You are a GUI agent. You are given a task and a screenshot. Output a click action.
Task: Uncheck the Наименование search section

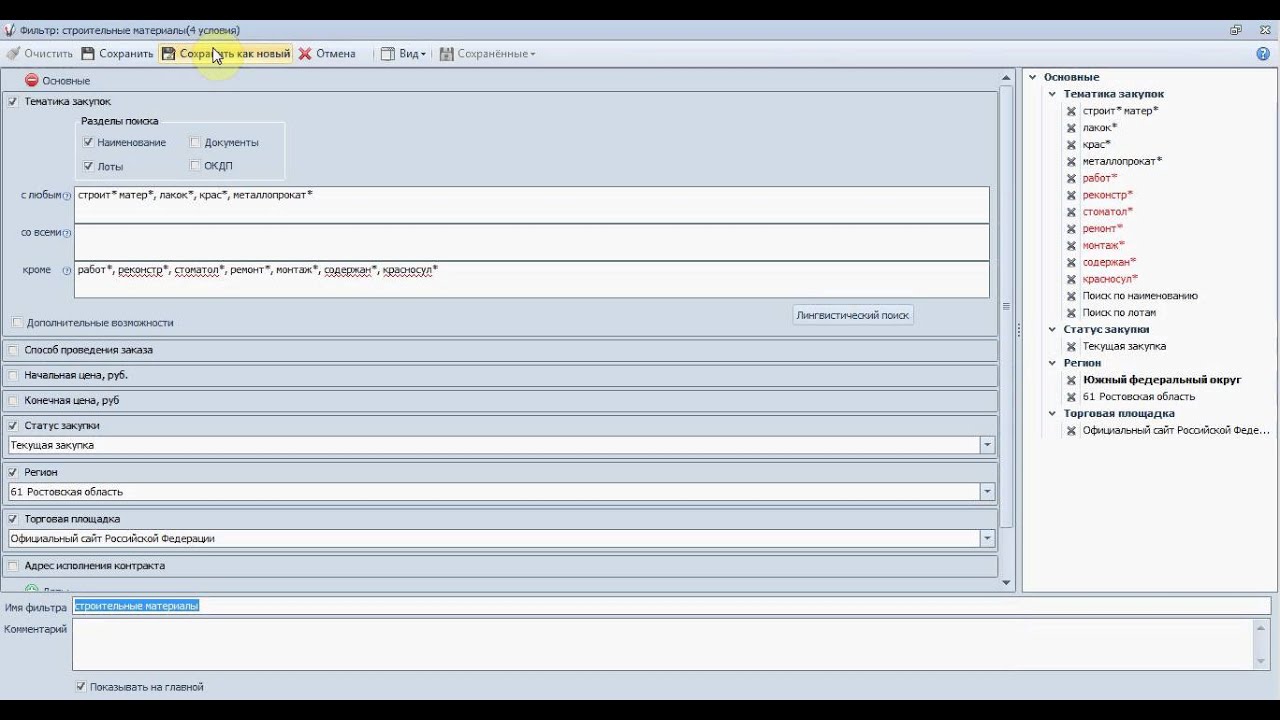coord(89,142)
